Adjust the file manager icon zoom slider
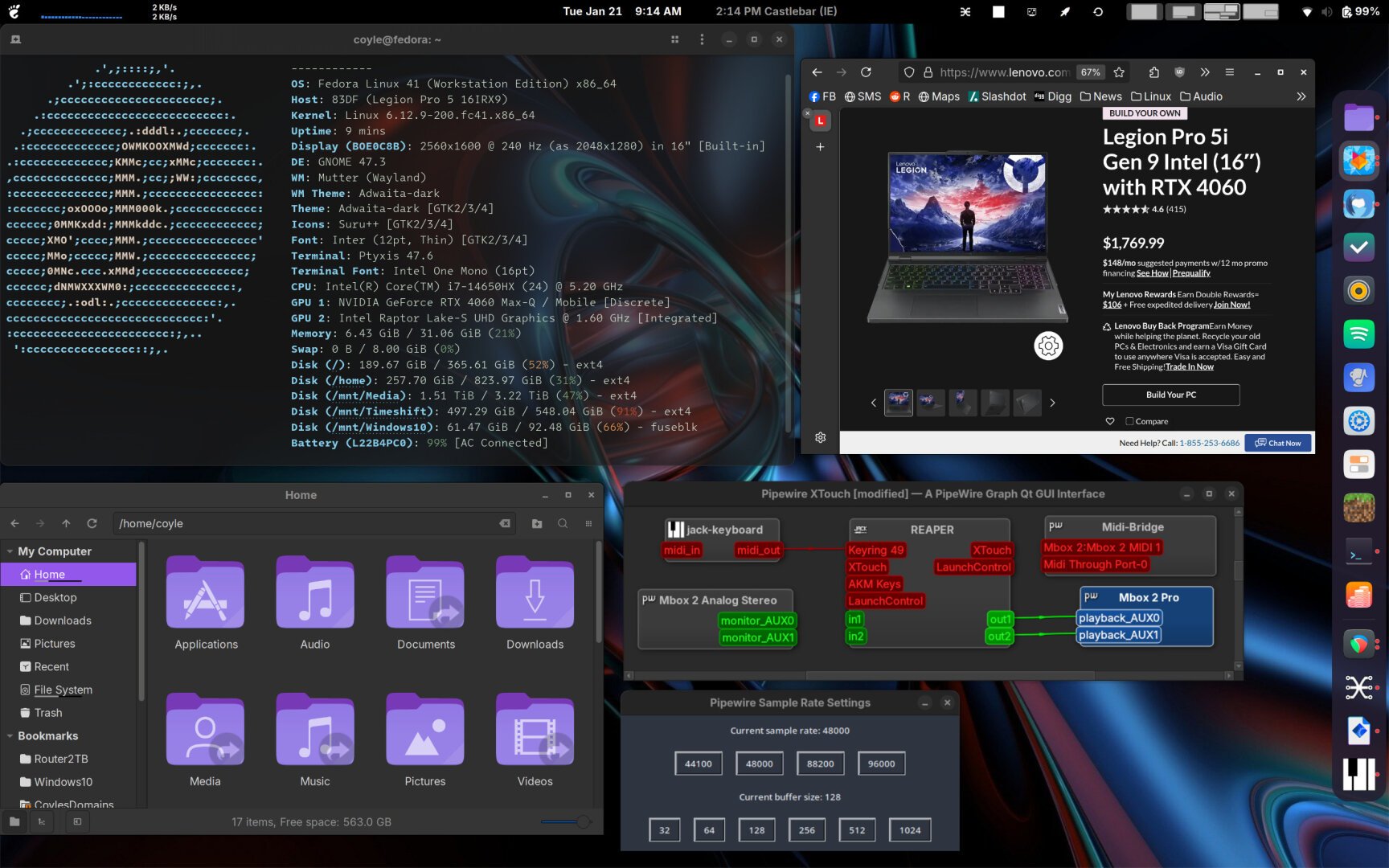Screen dimensions: 1389x868 (582, 821)
